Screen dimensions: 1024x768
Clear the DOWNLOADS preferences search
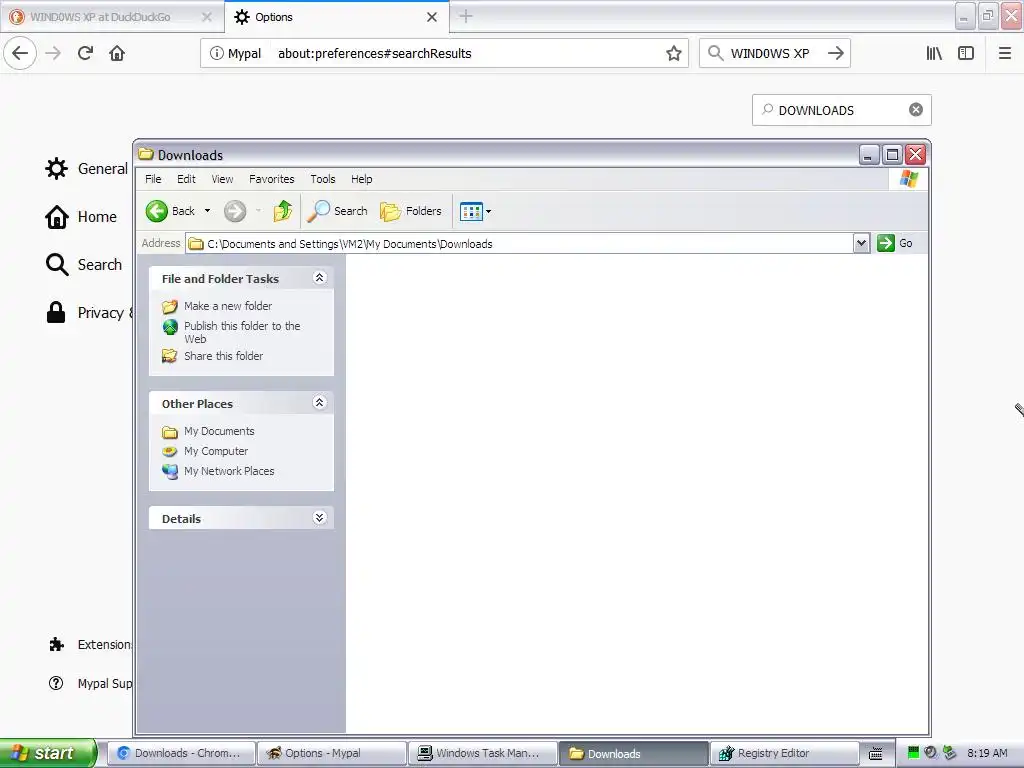click(x=916, y=110)
